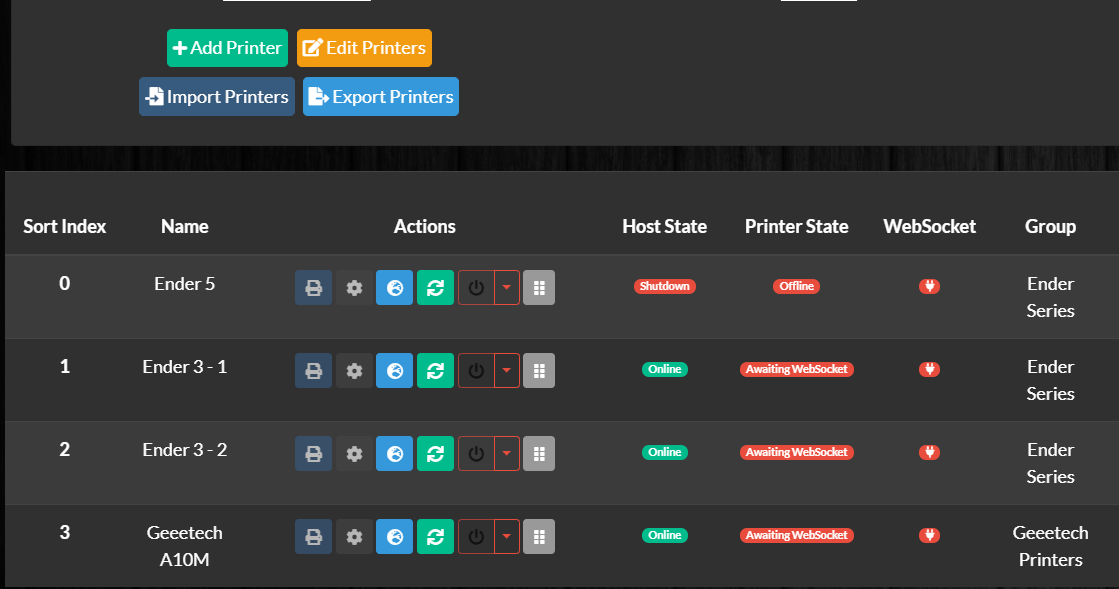Select the Printer State column header
Image resolution: width=1119 pixels, height=589 pixels.
pos(796,226)
